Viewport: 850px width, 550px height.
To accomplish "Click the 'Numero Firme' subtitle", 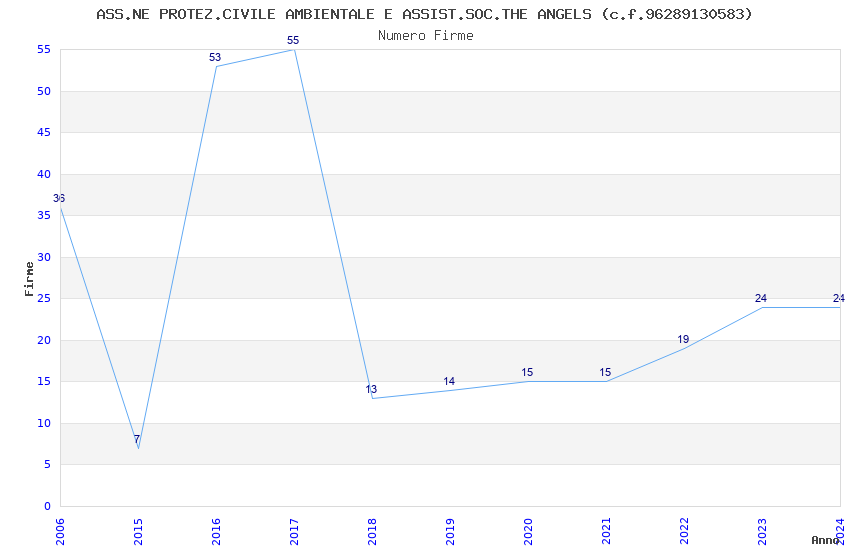I will click(426, 35).
